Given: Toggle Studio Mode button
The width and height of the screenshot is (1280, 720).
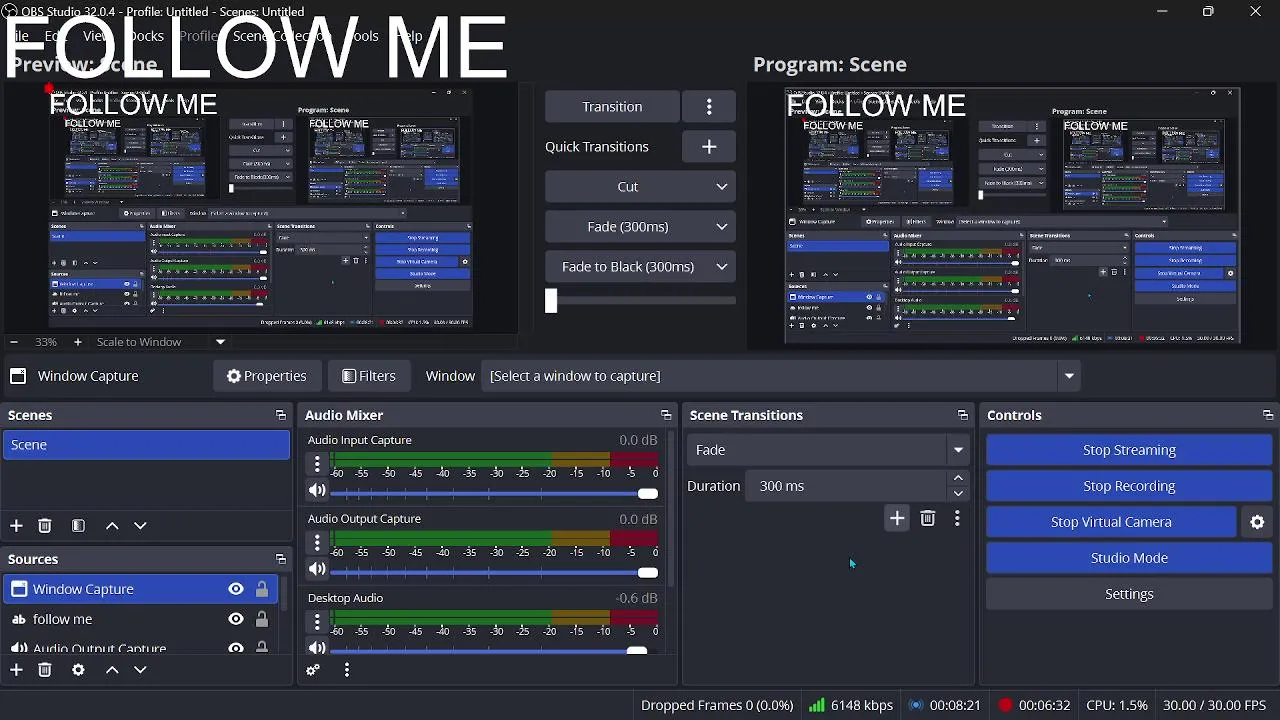Looking at the screenshot, I should 1129,558.
